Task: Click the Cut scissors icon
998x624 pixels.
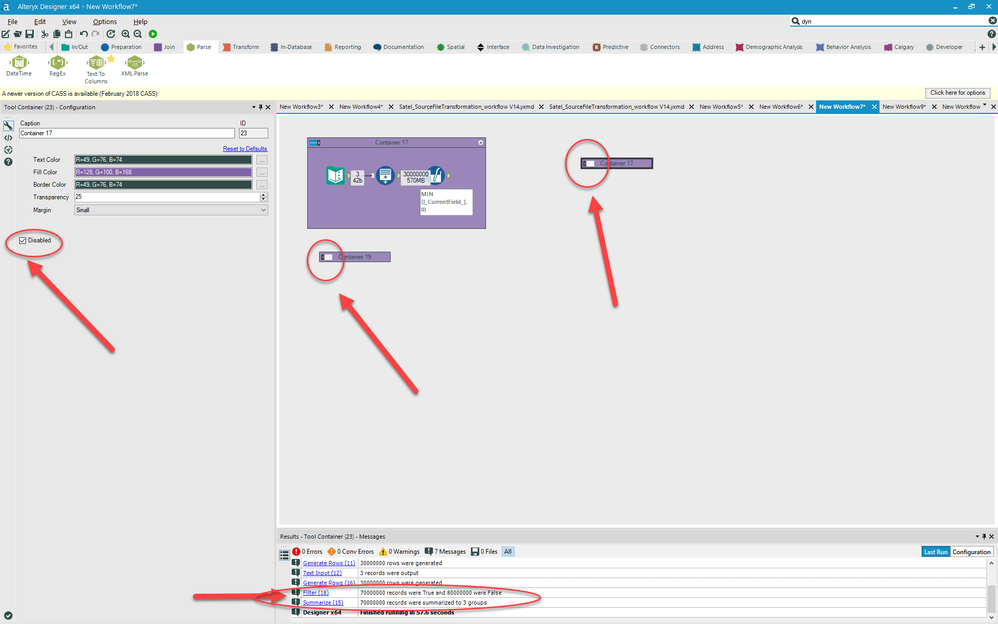Action: [45, 34]
